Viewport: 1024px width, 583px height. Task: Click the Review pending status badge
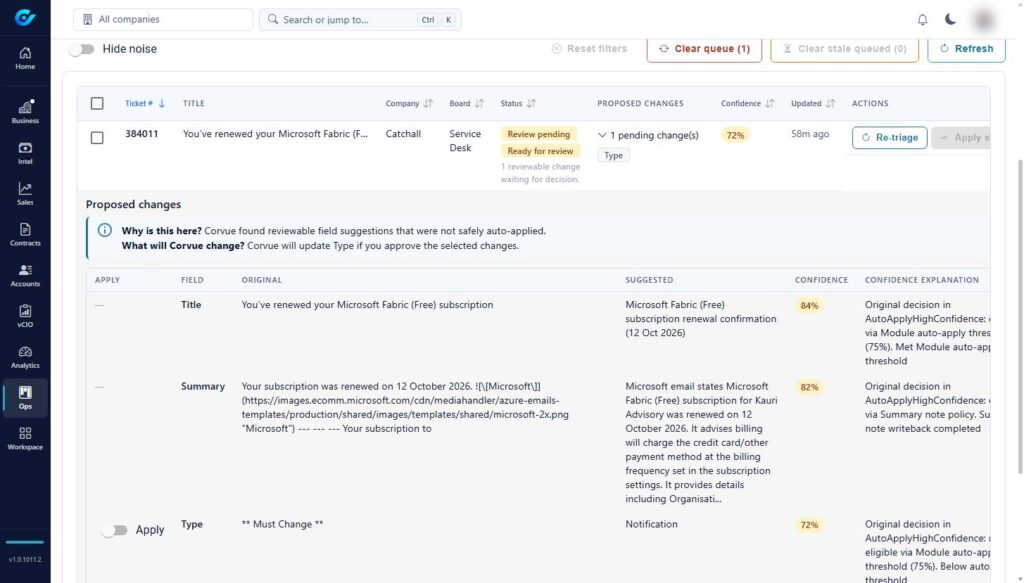tap(539, 134)
